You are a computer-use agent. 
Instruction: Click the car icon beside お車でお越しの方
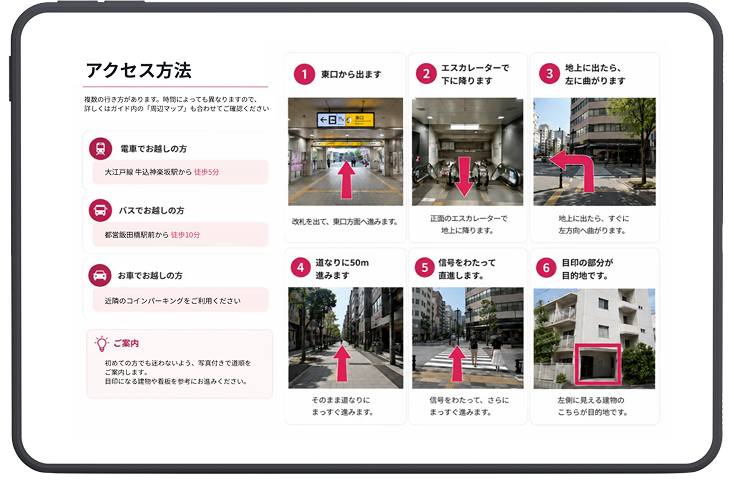pyautogui.click(x=100, y=275)
